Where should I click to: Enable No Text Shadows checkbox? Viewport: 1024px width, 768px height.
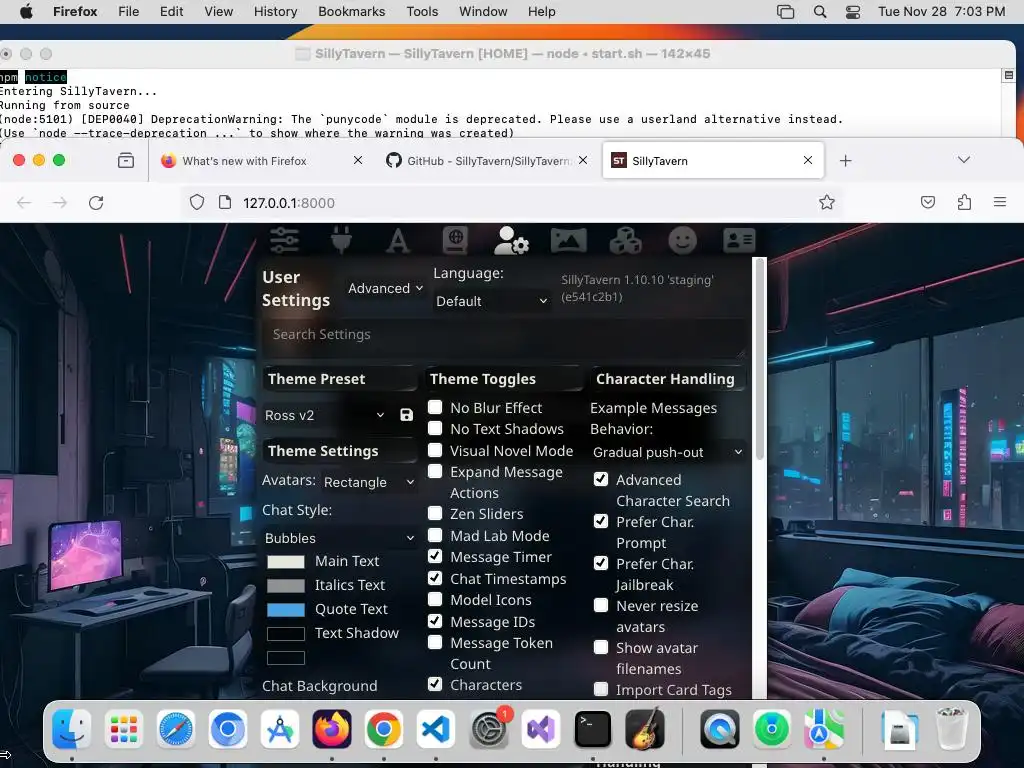pos(435,428)
